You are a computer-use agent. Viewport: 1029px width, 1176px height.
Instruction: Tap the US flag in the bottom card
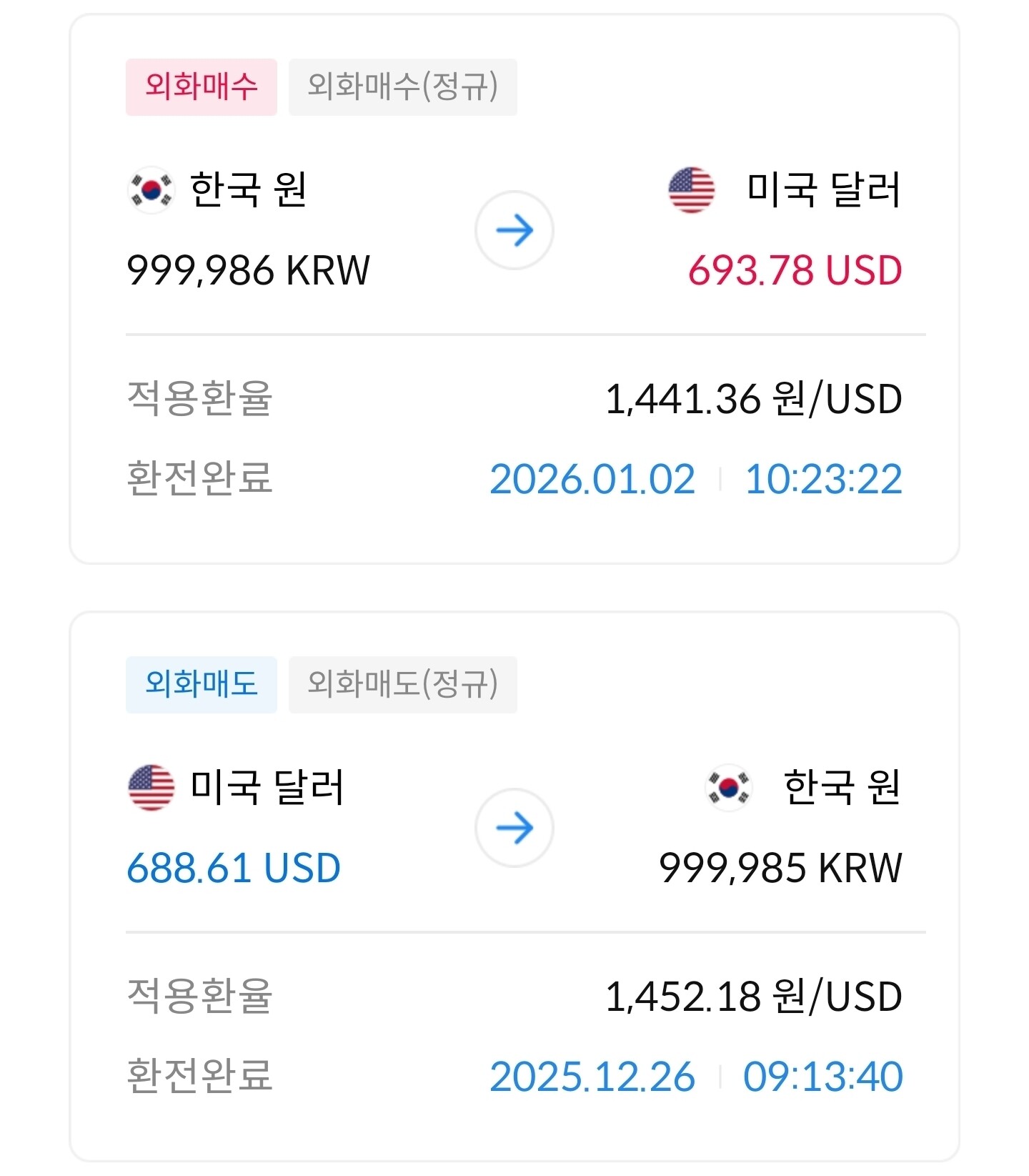[151, 787]
